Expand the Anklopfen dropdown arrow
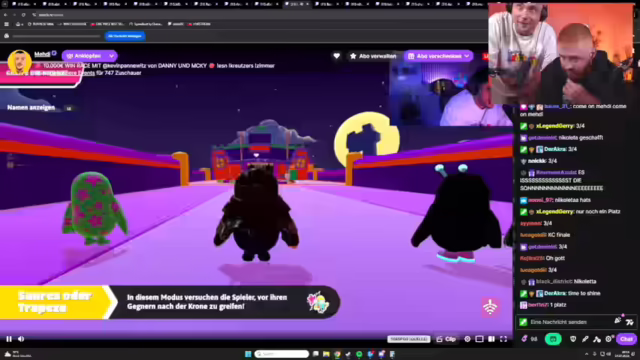 click(x=111, y=56)
